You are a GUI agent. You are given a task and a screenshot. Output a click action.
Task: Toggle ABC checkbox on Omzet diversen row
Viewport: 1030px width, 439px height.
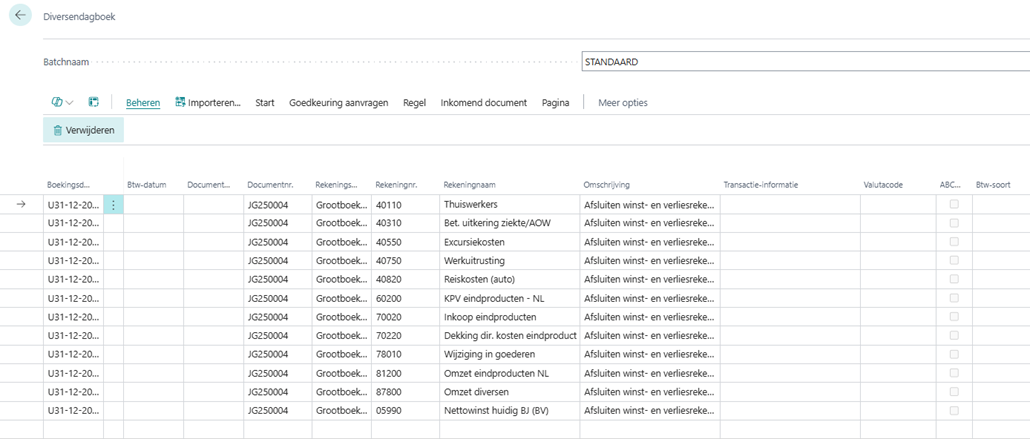(x=954, y=392)
